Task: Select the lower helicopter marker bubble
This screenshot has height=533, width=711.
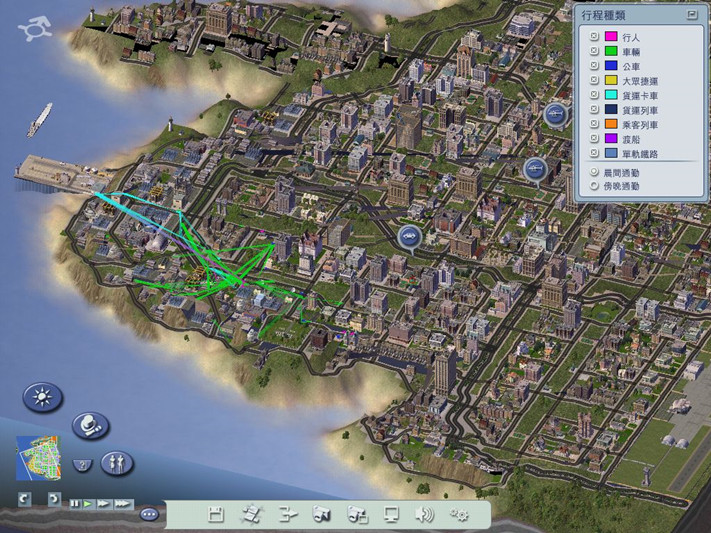Action: point(536,171)
